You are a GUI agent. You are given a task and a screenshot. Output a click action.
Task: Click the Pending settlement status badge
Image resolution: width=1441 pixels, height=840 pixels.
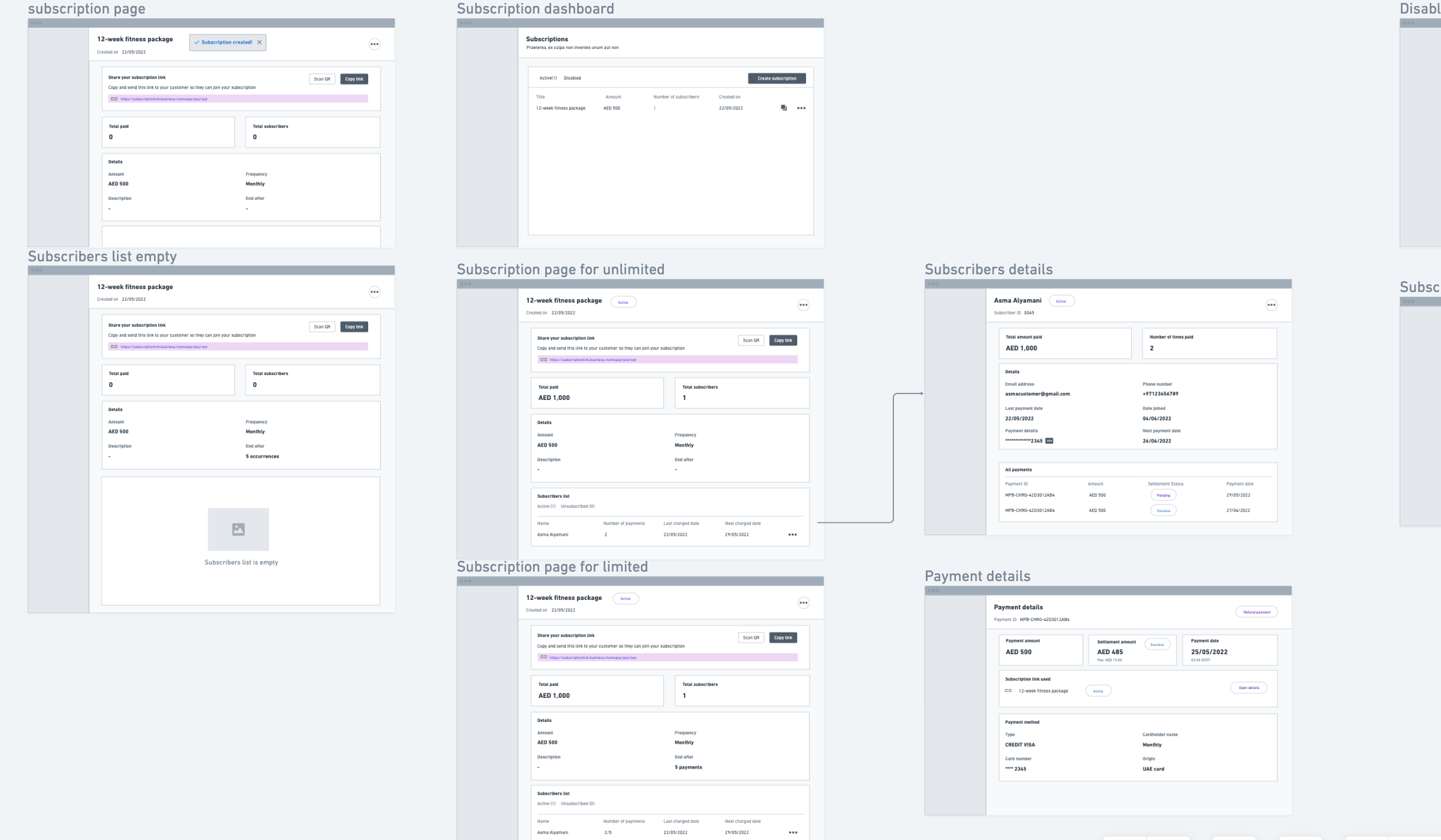1163,496
